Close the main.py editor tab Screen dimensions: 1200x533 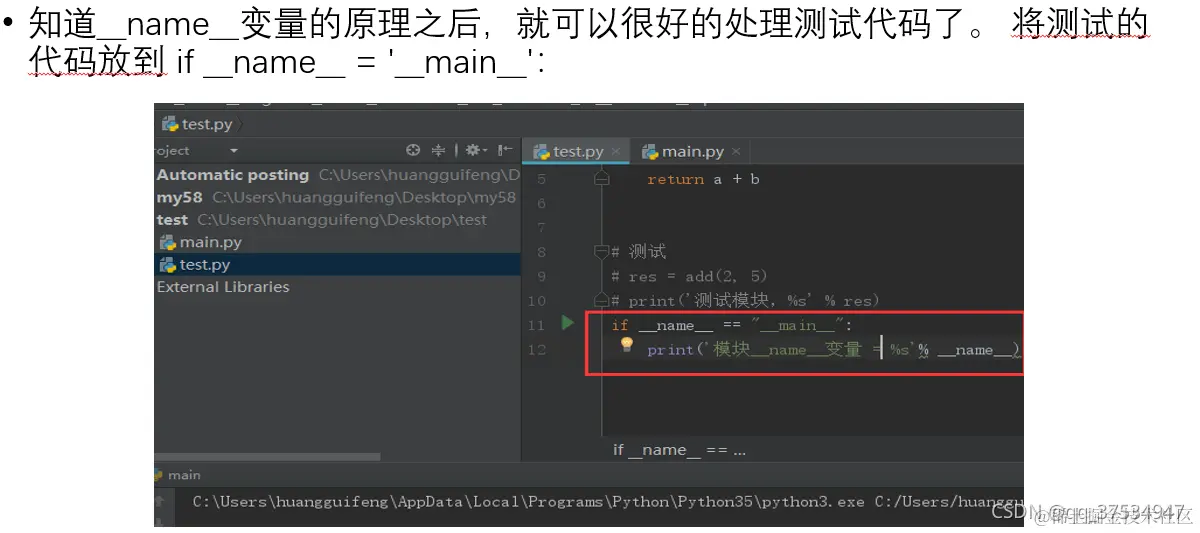click(x=736, y=152)
